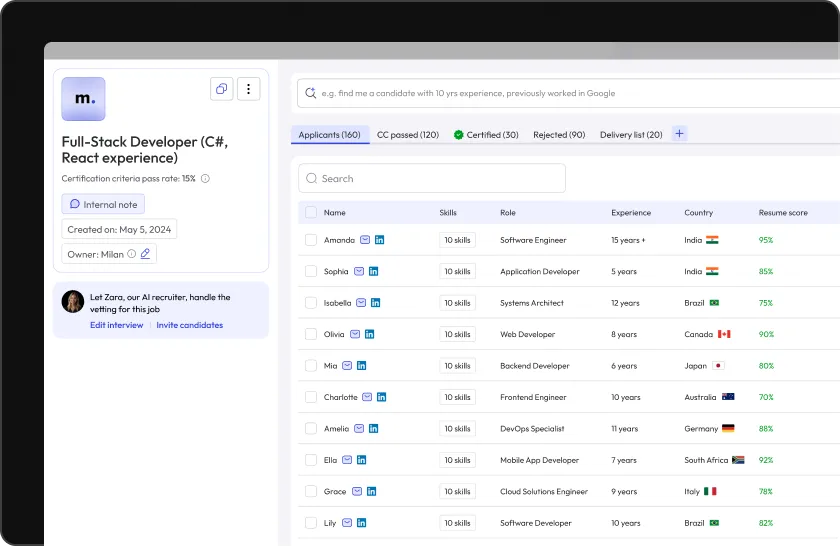Click the copy job icon button
840x546 pixels.
(222, 89)
